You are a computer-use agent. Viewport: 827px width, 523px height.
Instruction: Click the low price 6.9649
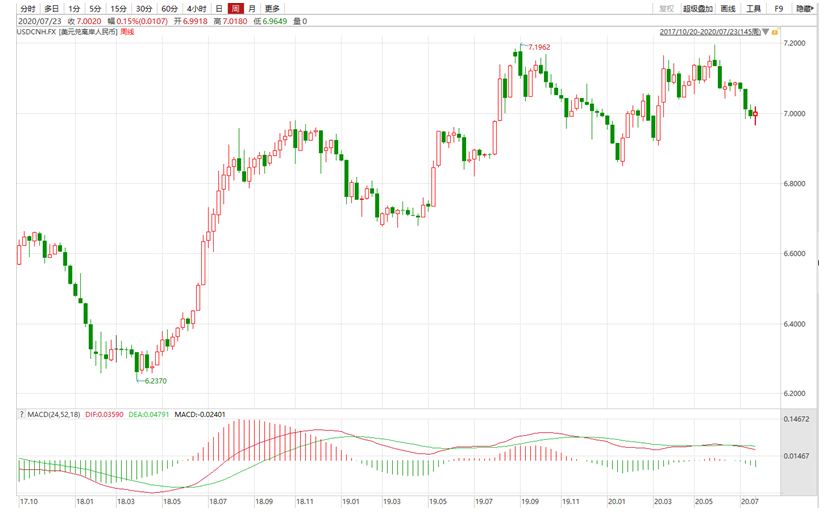[x=275, y=21]
